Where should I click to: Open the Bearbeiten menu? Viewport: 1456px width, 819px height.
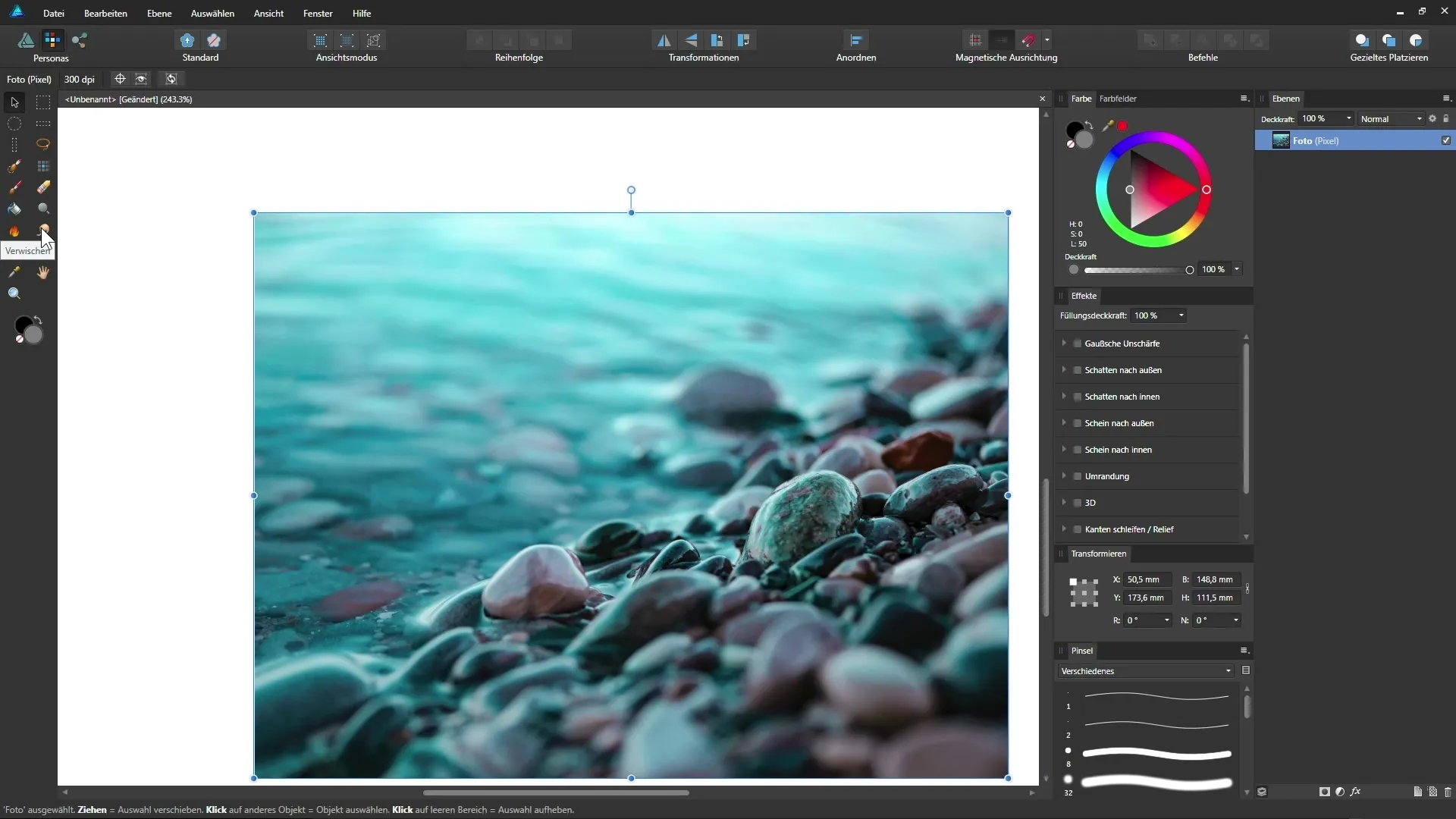pyautogui.click(x=105, y=14)
